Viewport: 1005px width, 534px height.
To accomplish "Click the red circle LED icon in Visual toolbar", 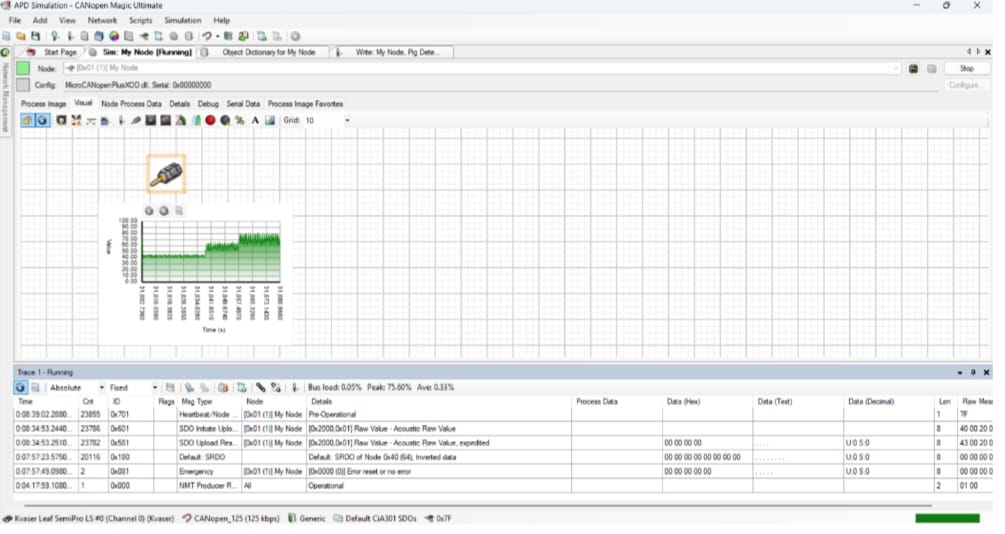I will coord(210,120).
